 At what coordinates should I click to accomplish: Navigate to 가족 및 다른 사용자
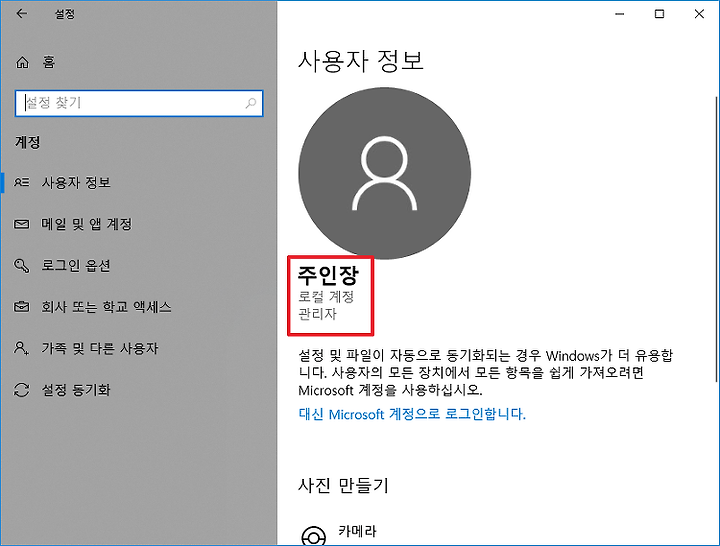[100, 348]
